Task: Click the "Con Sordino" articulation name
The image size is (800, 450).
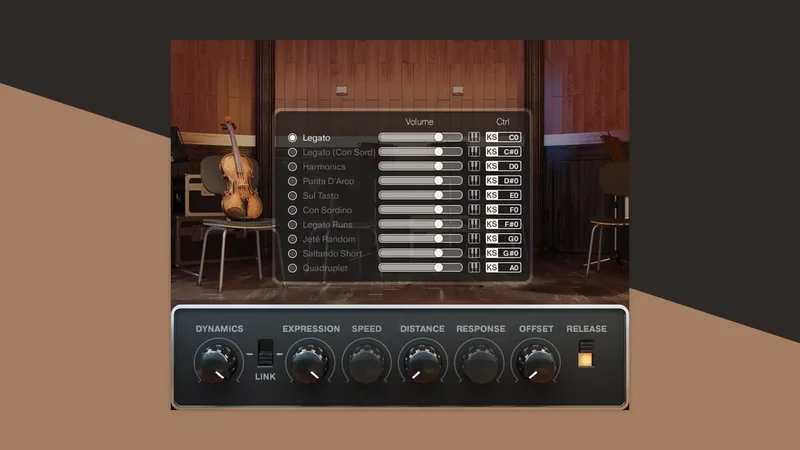Action: (x=327, y=210)
